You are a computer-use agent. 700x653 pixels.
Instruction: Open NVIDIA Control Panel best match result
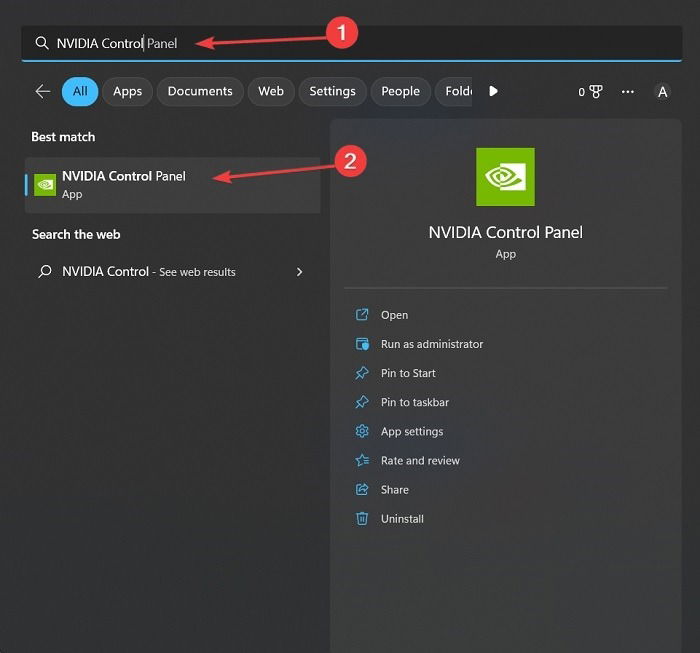(172, 185)
